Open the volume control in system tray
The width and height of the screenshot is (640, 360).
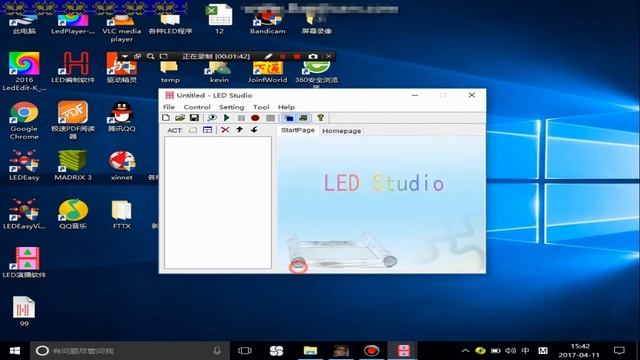click(510, 351)
